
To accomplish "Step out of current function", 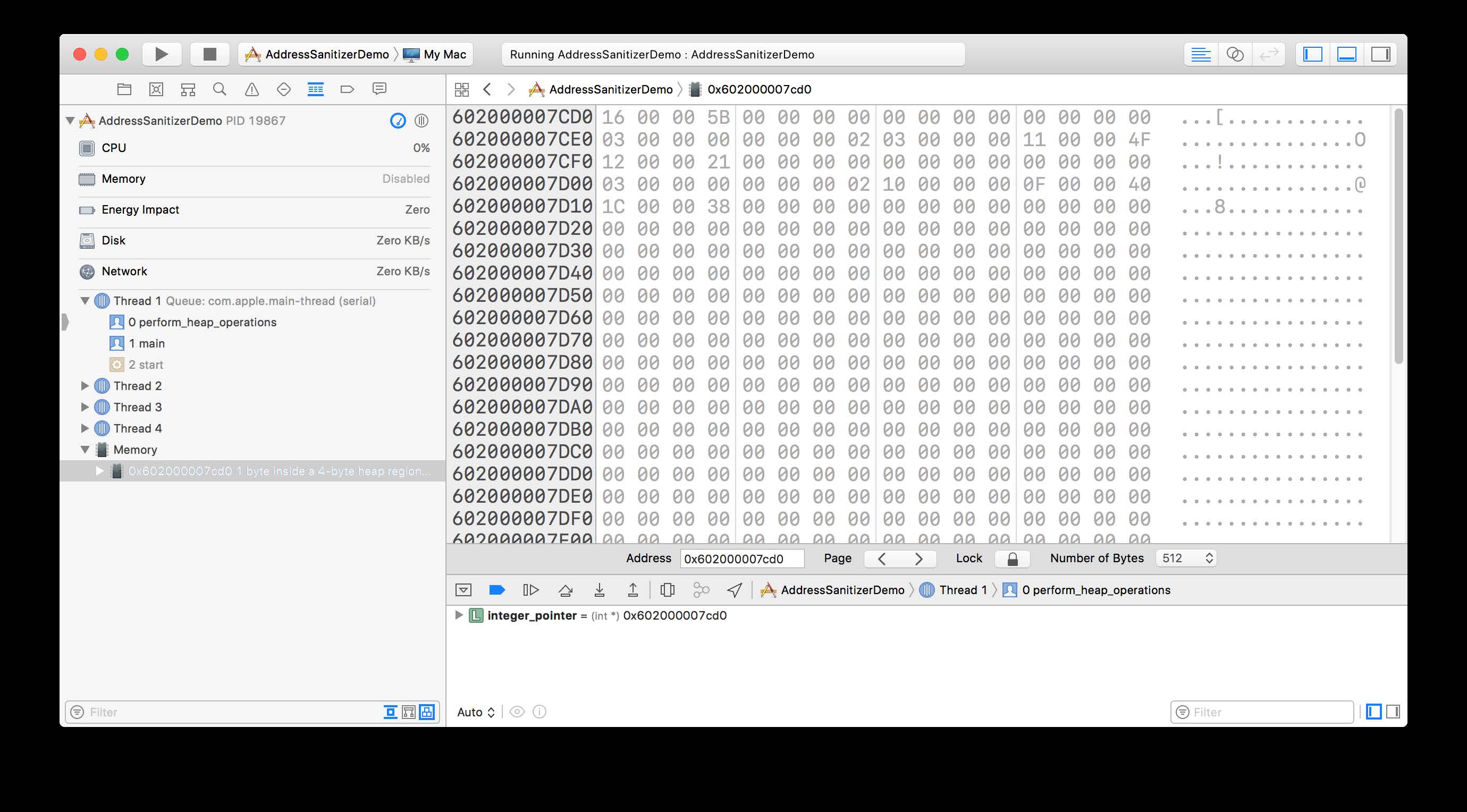I will click(x=633, y=590).
